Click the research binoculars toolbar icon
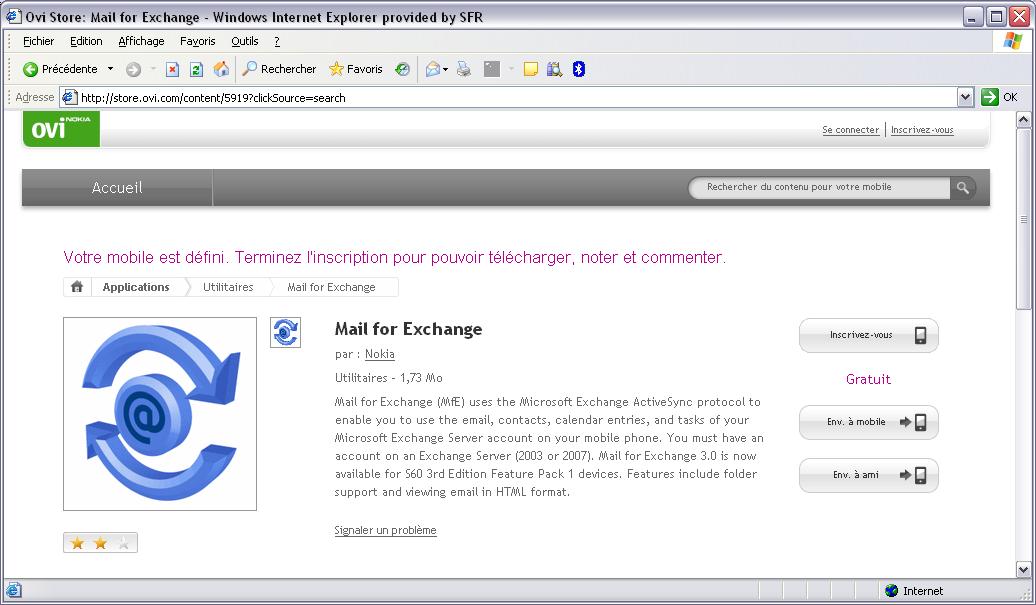 point(554,69)
